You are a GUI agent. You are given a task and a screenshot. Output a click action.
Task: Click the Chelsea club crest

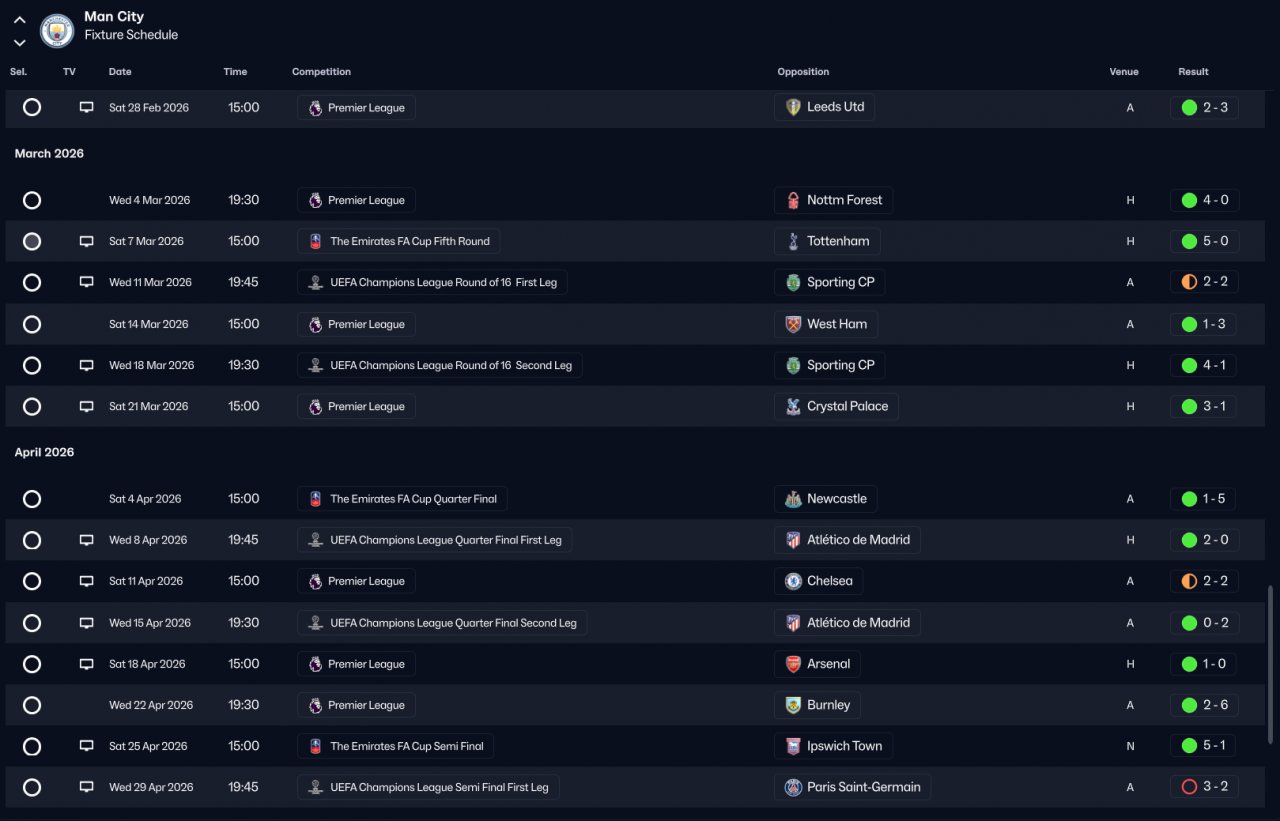(793, 581)
